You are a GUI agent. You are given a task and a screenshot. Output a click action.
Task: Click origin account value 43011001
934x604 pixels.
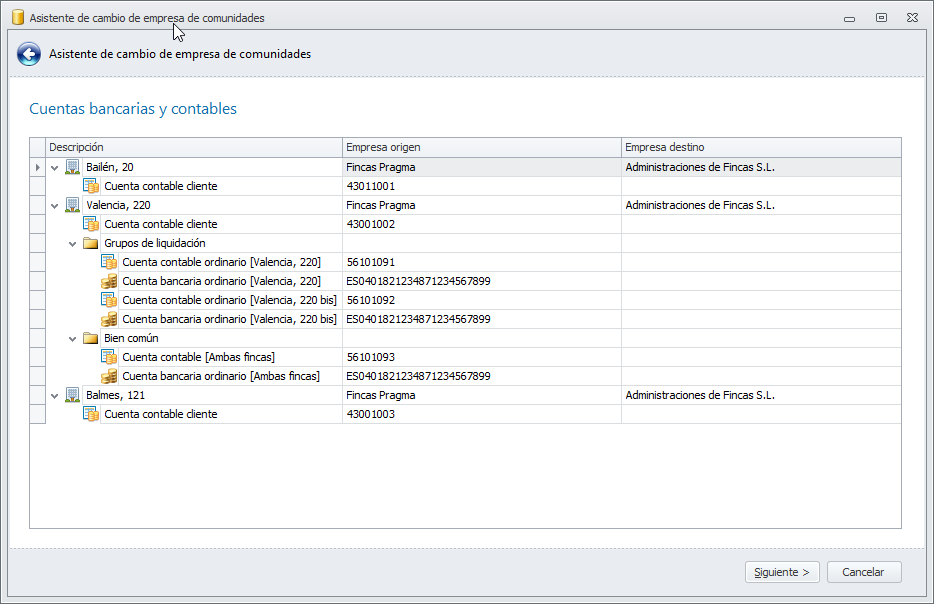click(371, 186)
